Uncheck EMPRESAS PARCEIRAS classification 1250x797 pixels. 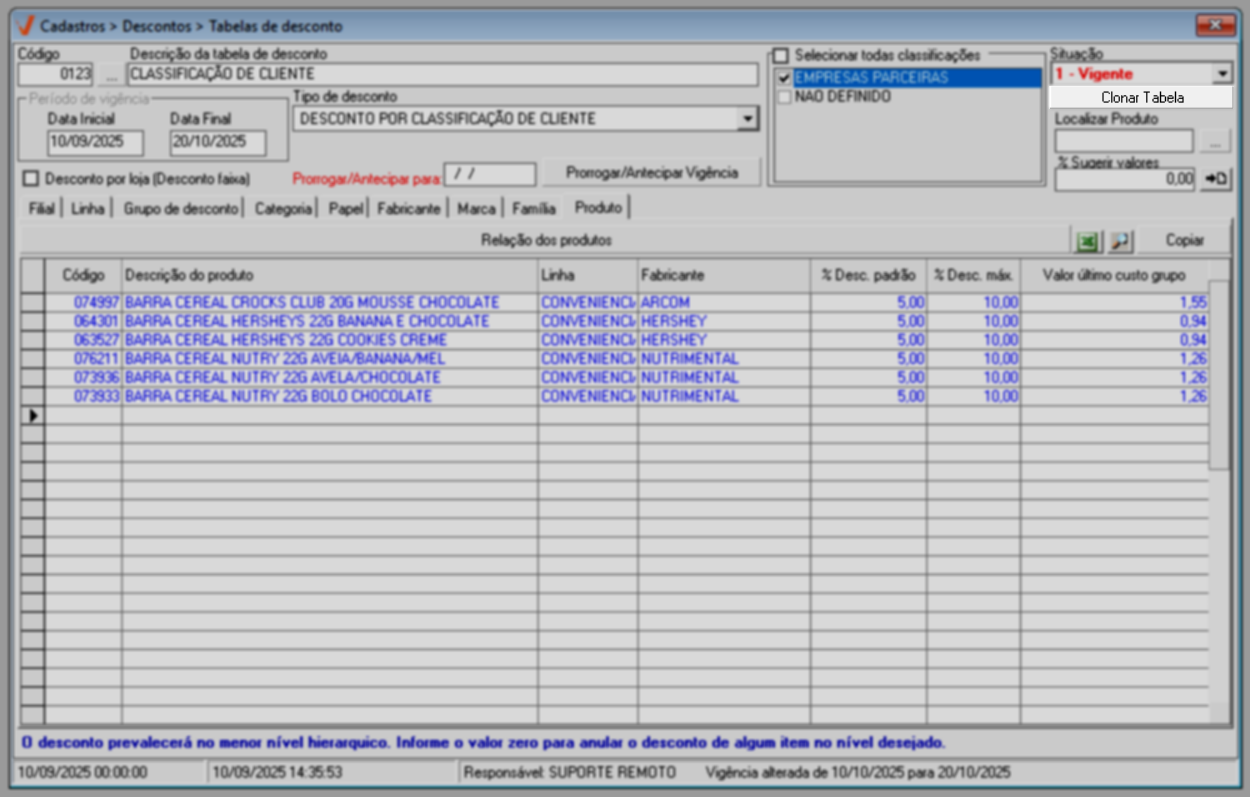784,78
